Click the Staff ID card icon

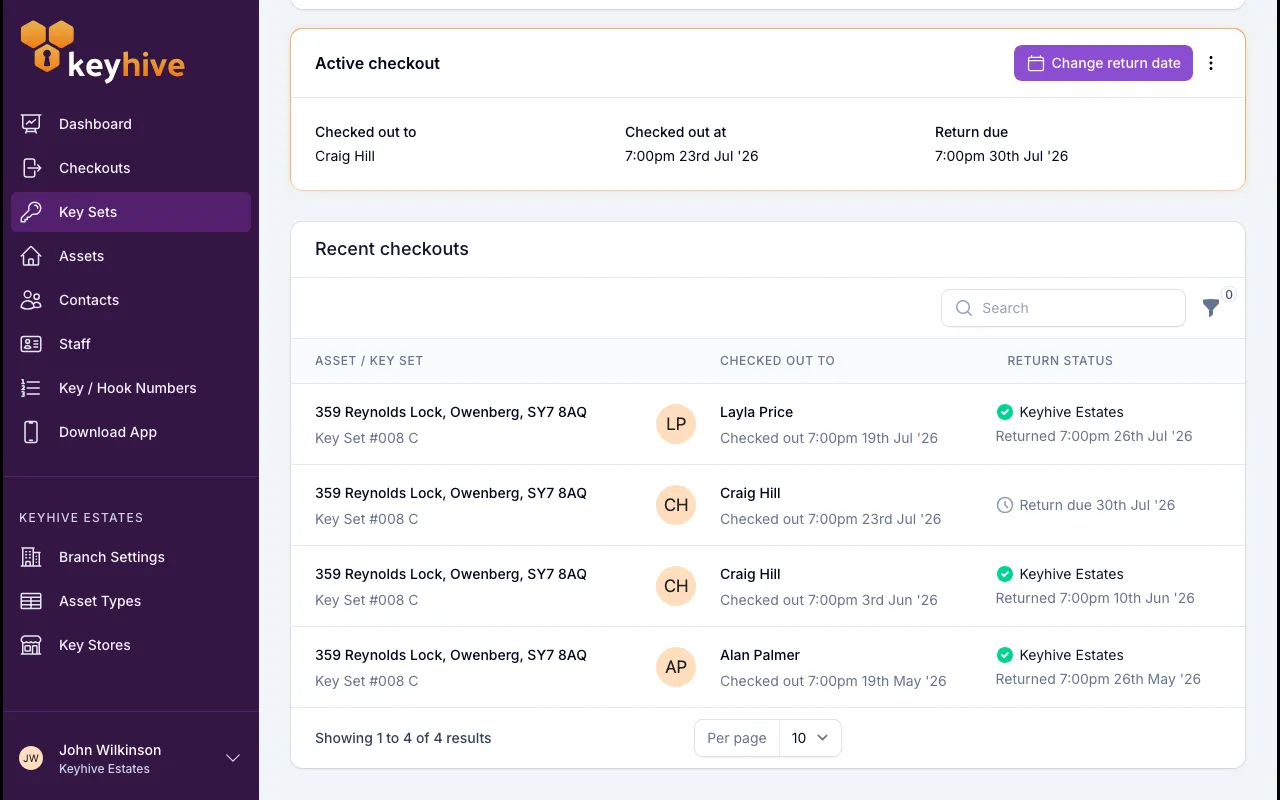tap(31, 344)
